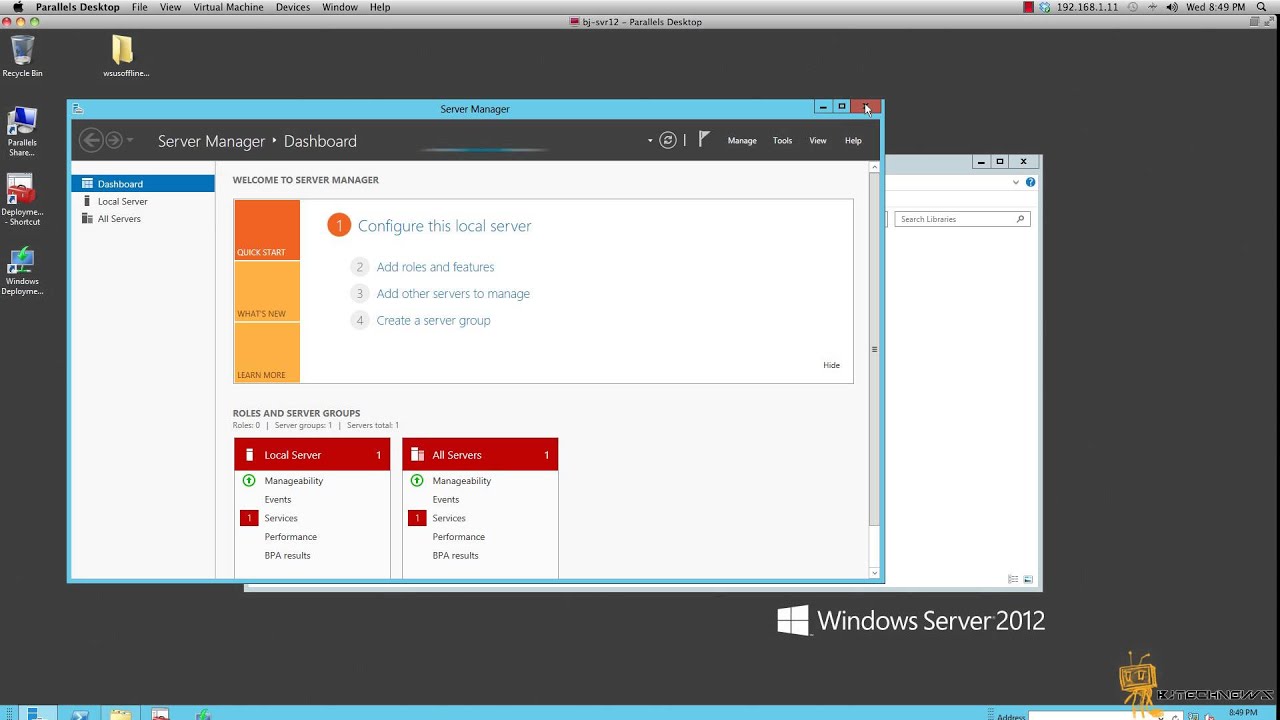
Task: Click BPA results in the All Servers tile
Action: click(455, 556)
